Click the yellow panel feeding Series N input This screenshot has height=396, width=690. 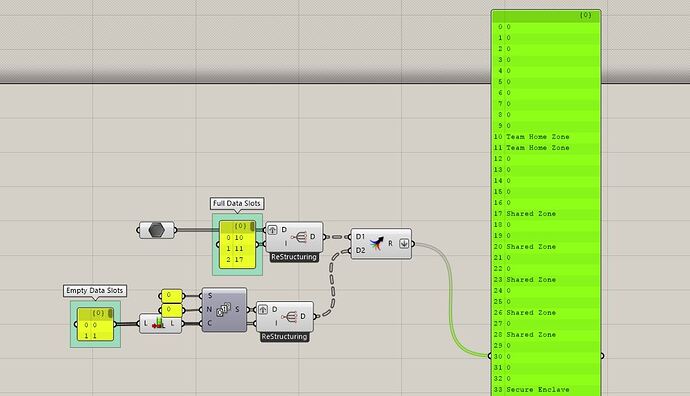[x=172, y=310]
